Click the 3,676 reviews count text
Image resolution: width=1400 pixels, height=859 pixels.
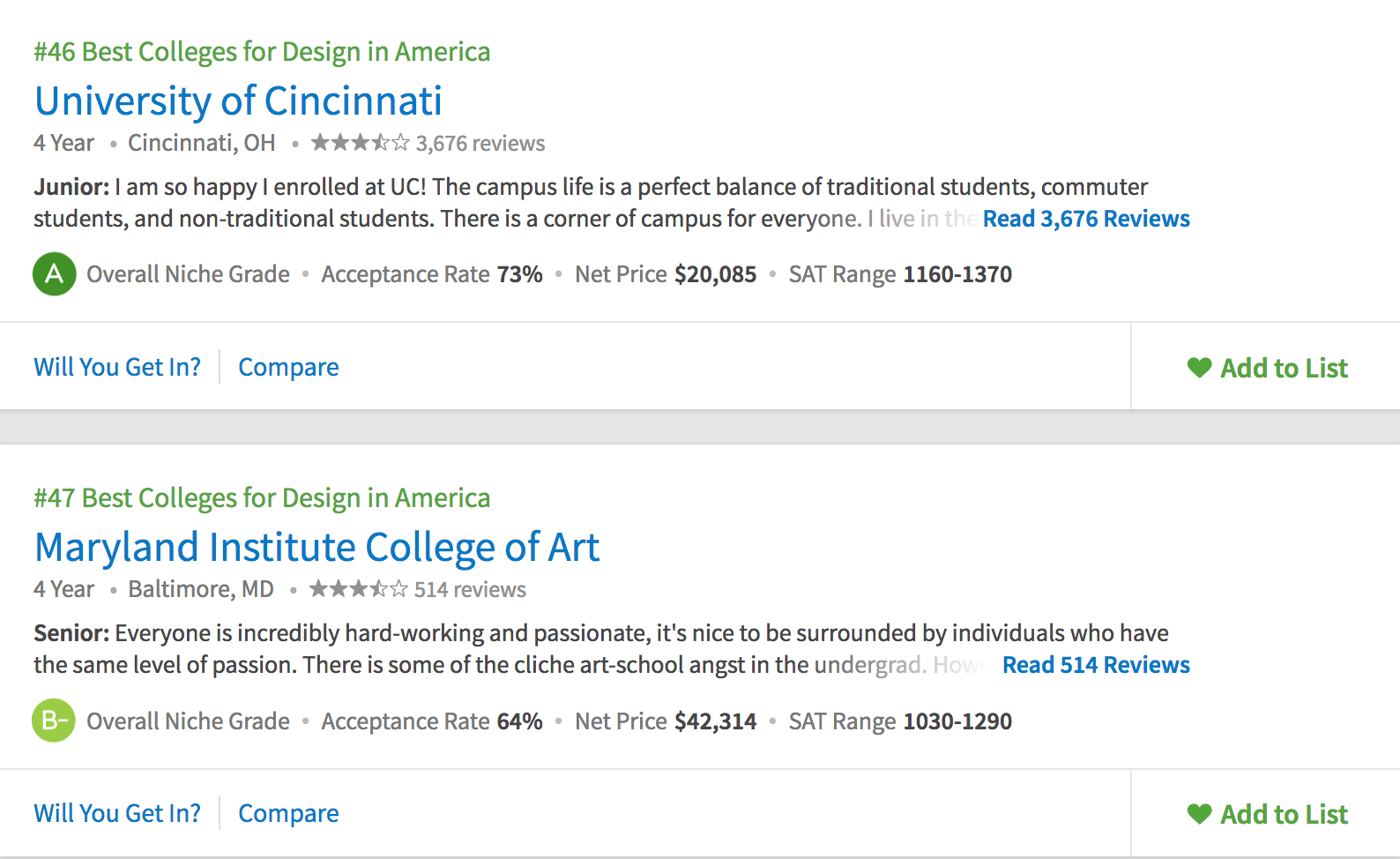pyautogui.click(x=480, y=144)
